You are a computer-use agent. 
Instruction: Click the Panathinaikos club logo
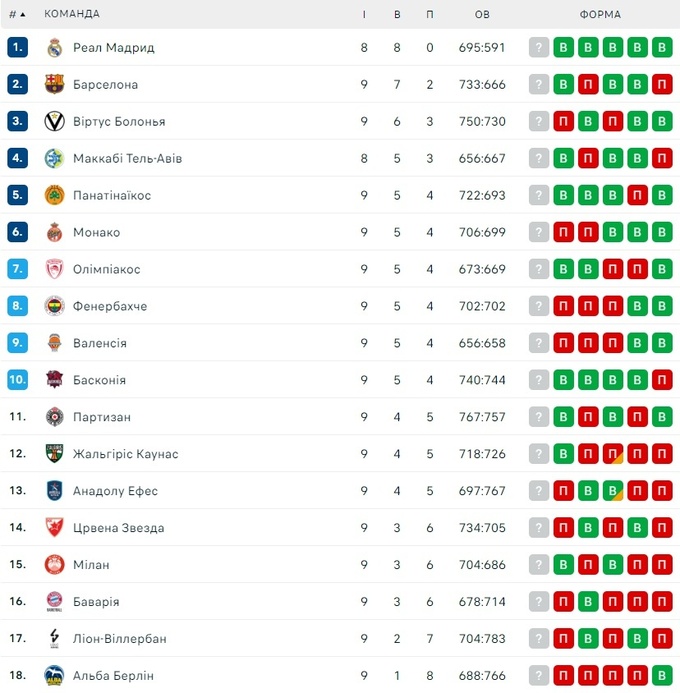pyautogui.click(x=55, y=196)
